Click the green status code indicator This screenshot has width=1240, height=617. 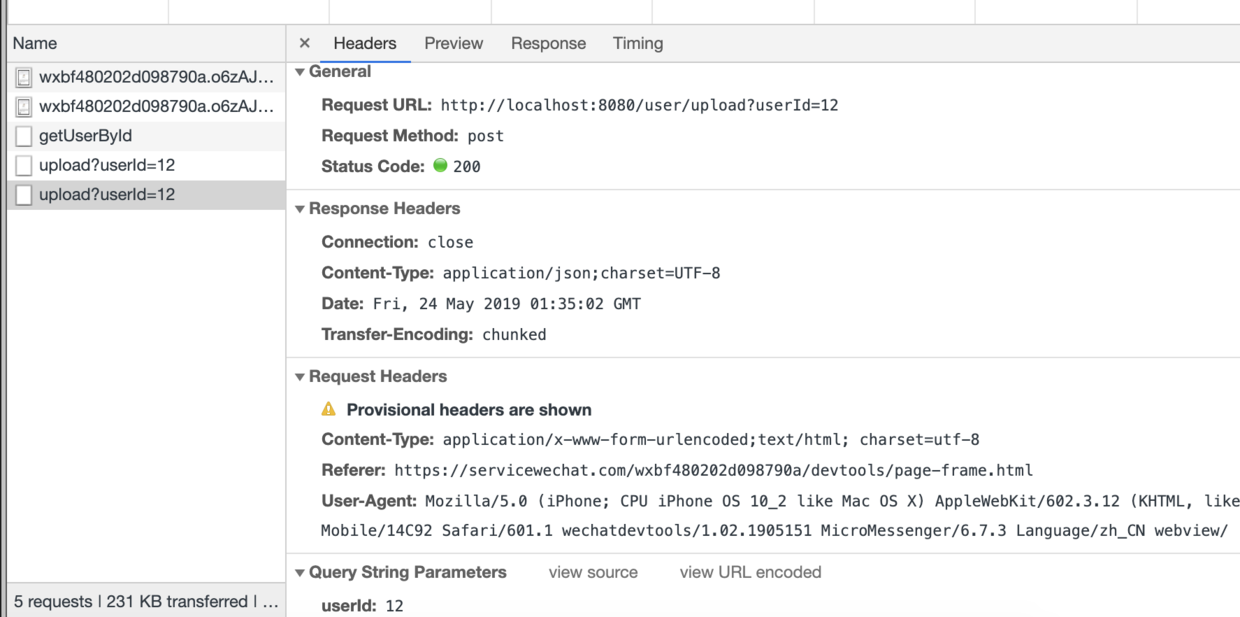tap(440, 166)
